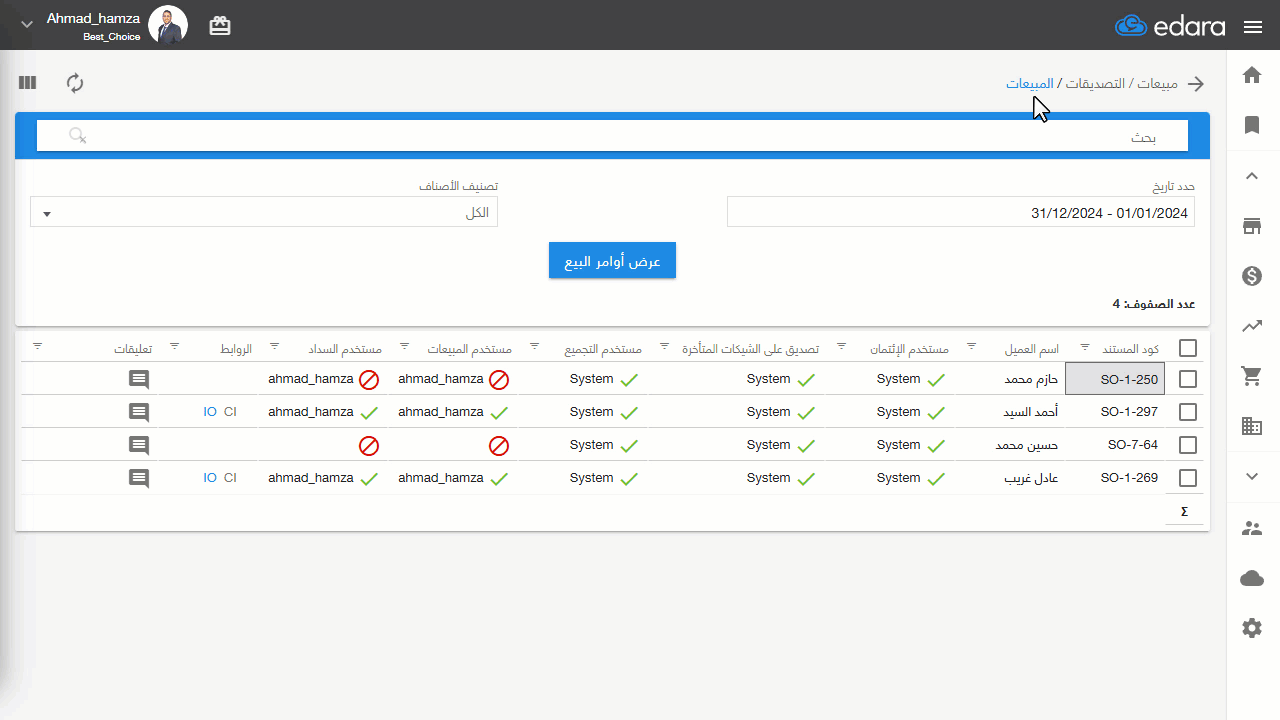Image resolution: width=1280 pixels, height=720 pixels.
Task: Open the حدد تاريخ date range field
Action: coord(961,212)
